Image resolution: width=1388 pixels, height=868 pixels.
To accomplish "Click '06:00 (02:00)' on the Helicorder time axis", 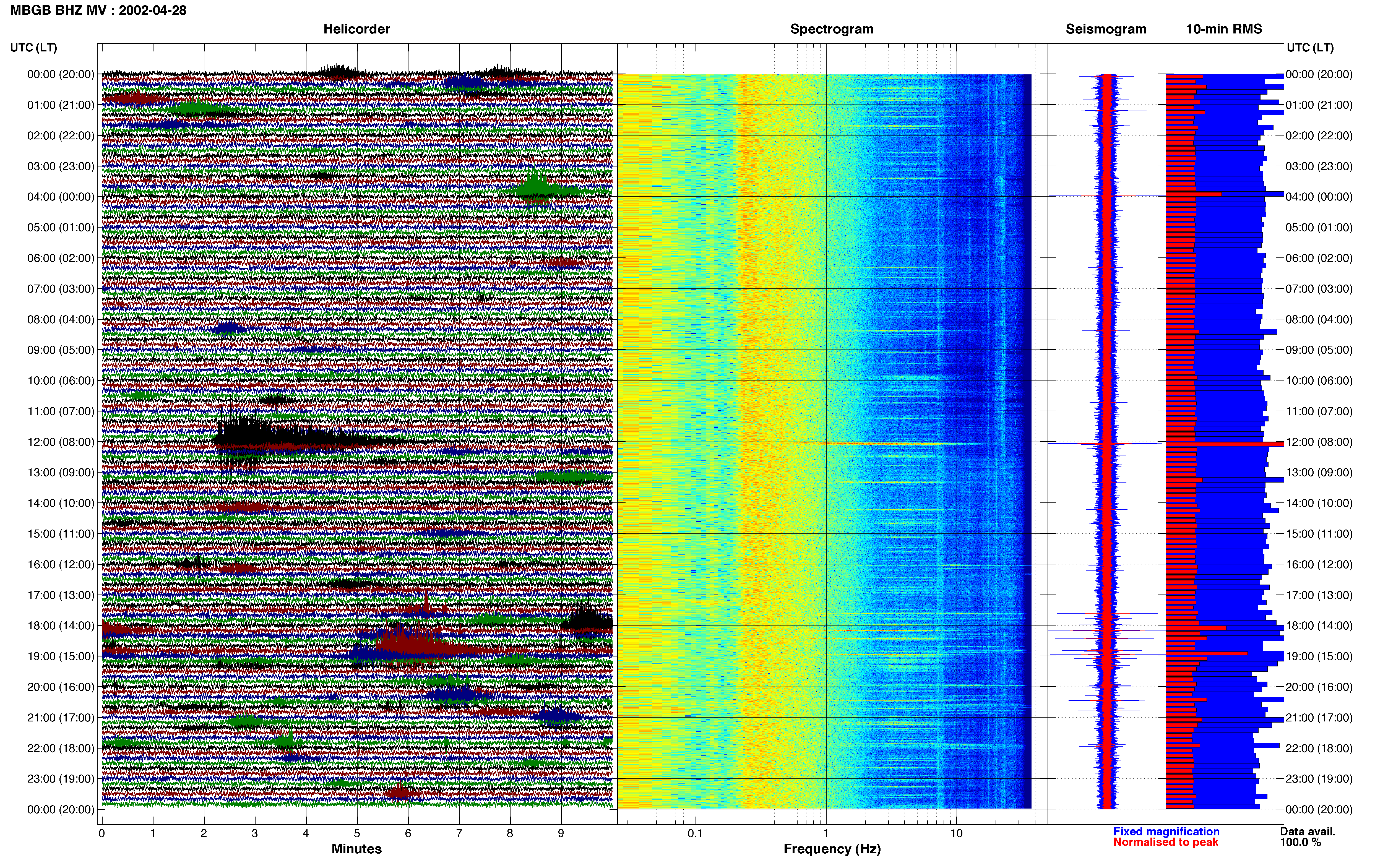I will tap(61, 258).
